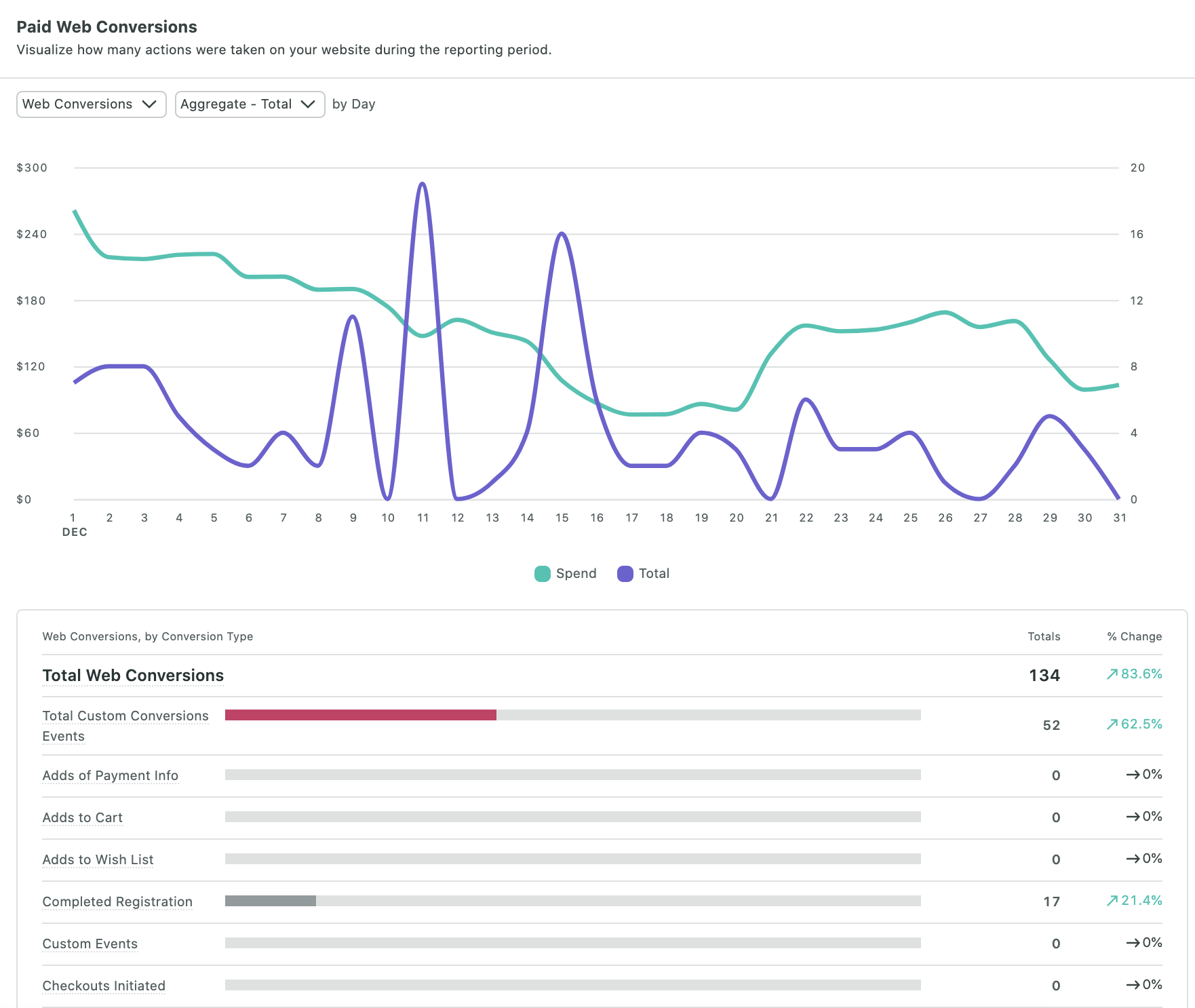
Task: Click the upward arrow beside 21.4% change
Action: pyautogui.click(x=1112, y=902)
